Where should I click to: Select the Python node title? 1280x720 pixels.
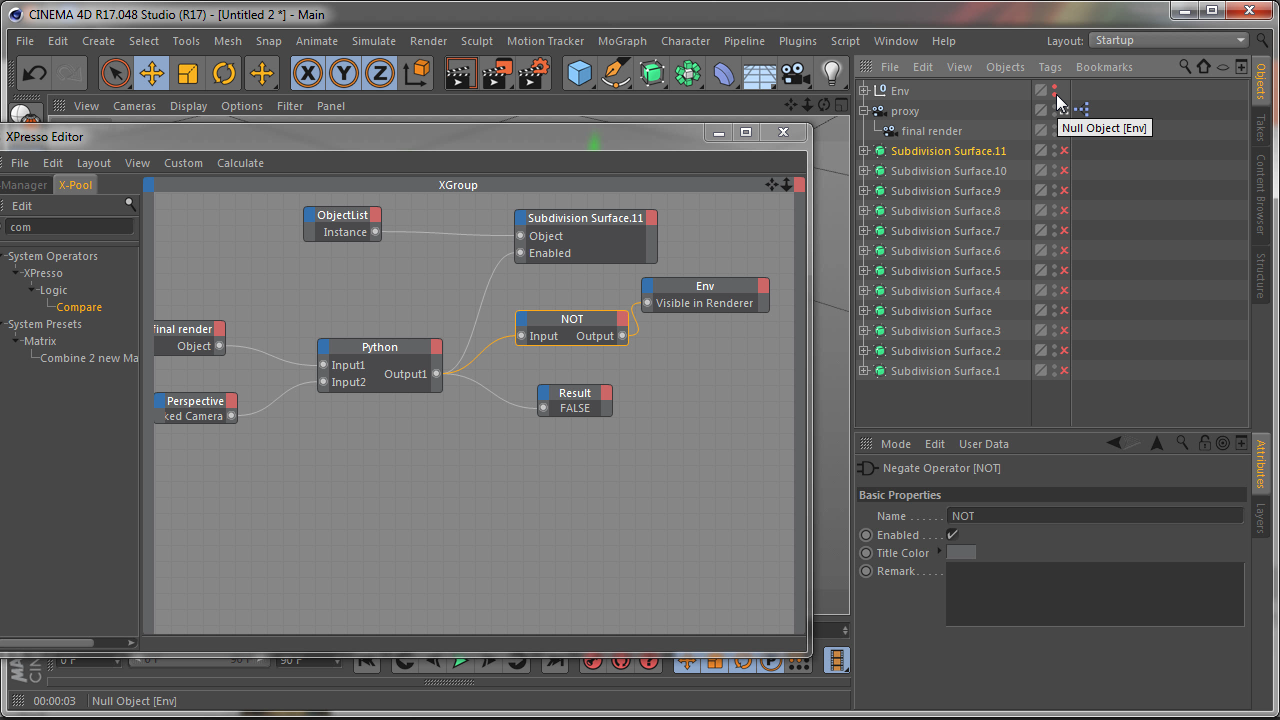380,347
